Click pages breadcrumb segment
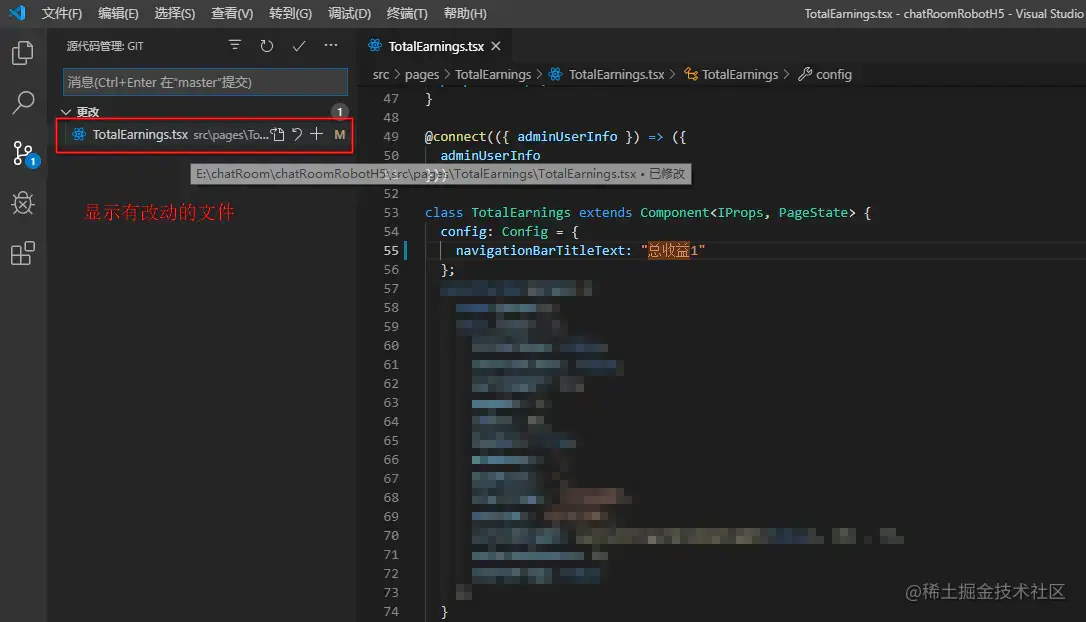Screen dimensions: 1086x622 coord(422,74)
